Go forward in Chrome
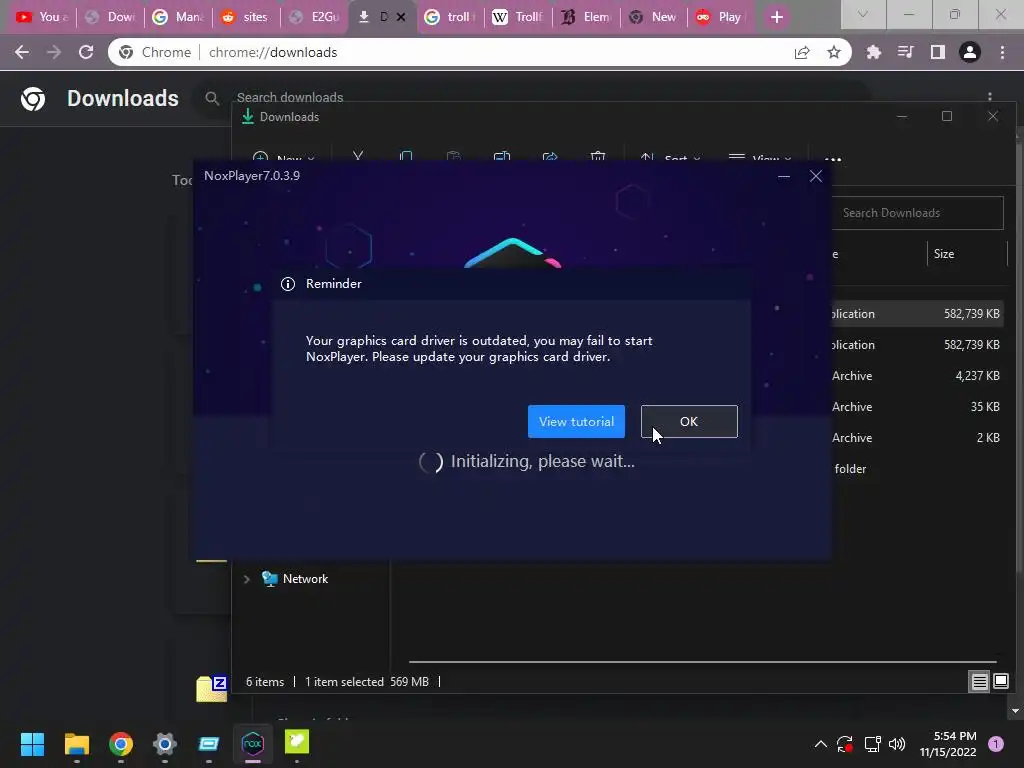 click(54, 52)
